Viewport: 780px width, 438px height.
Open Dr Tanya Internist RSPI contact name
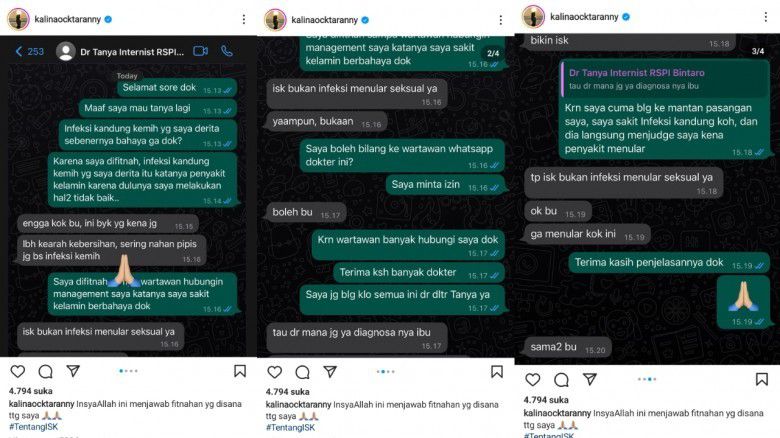132,51
